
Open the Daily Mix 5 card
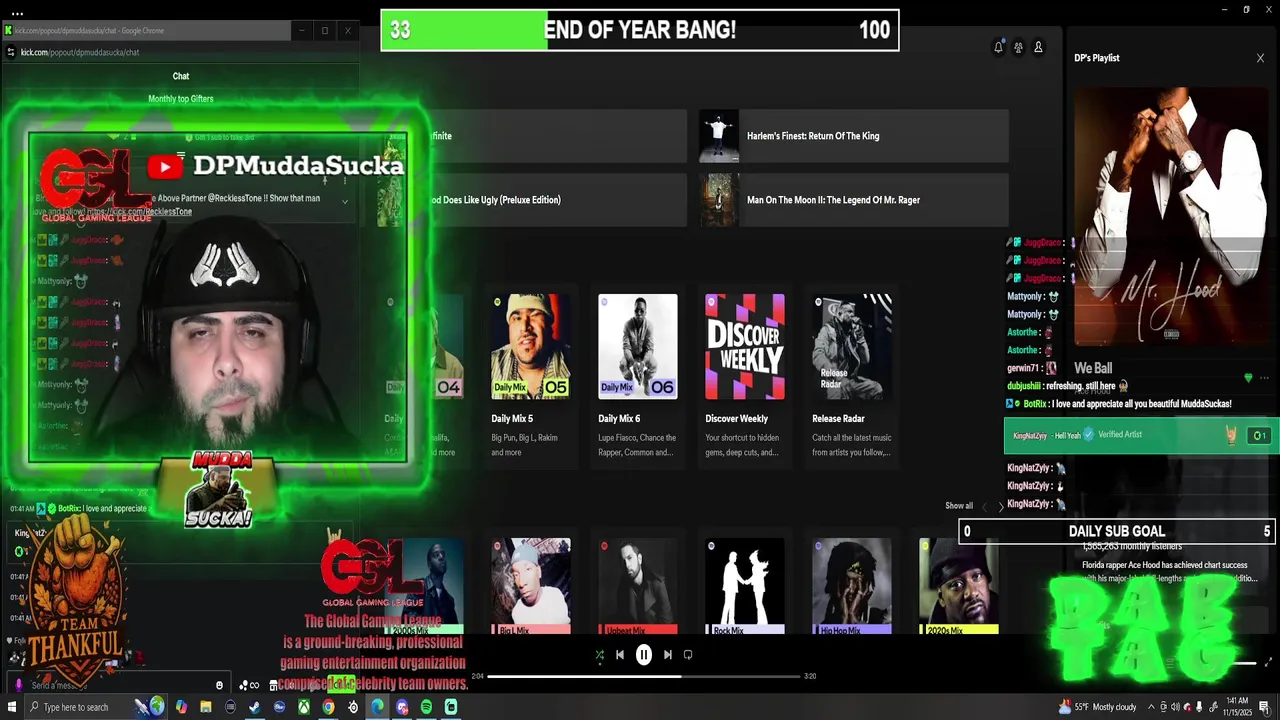click(530, 378)
